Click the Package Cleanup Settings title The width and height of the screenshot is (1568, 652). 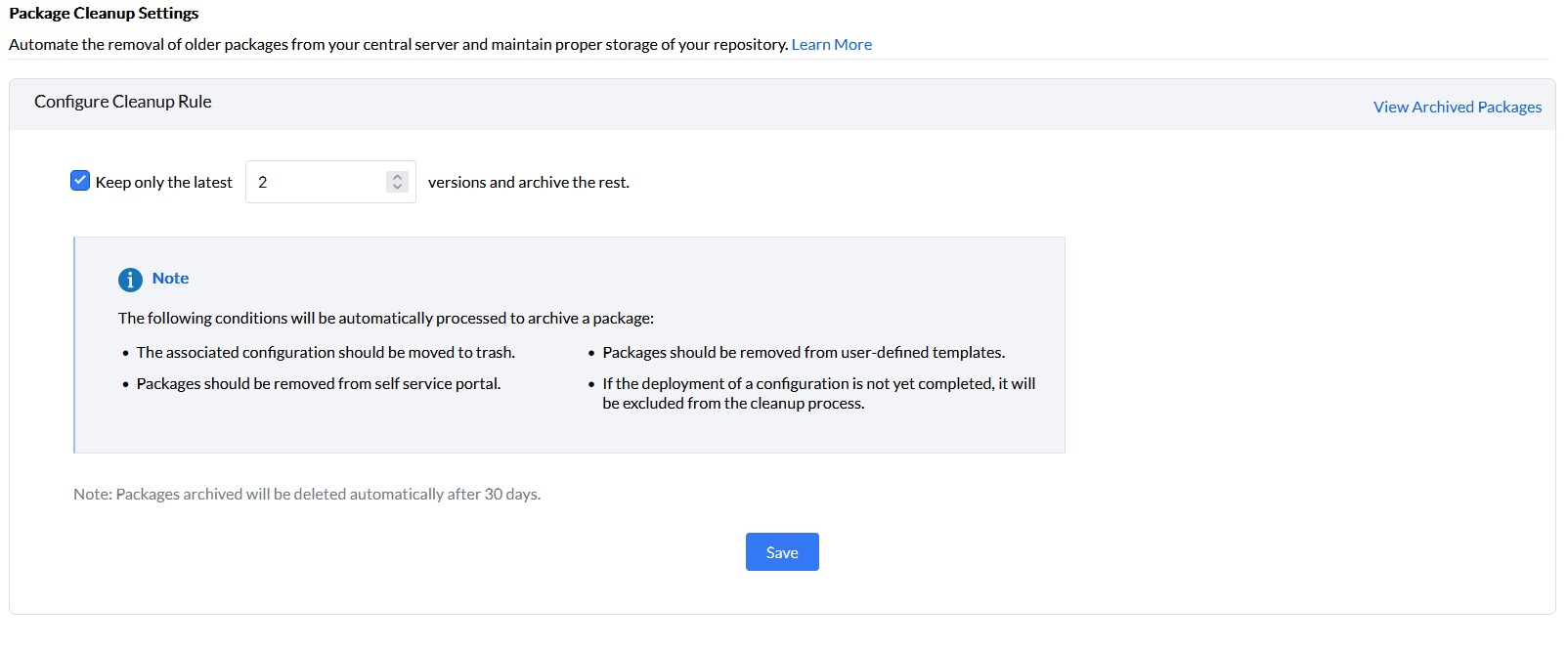pyautogui.click(x=104, y=14)
